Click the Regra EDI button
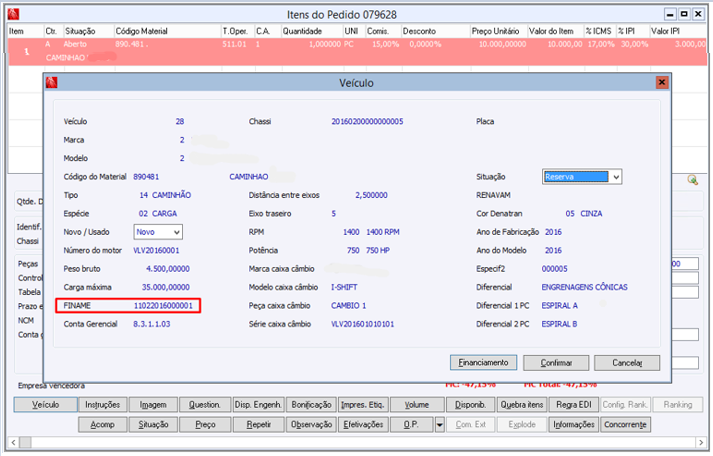 click(574, 405)
